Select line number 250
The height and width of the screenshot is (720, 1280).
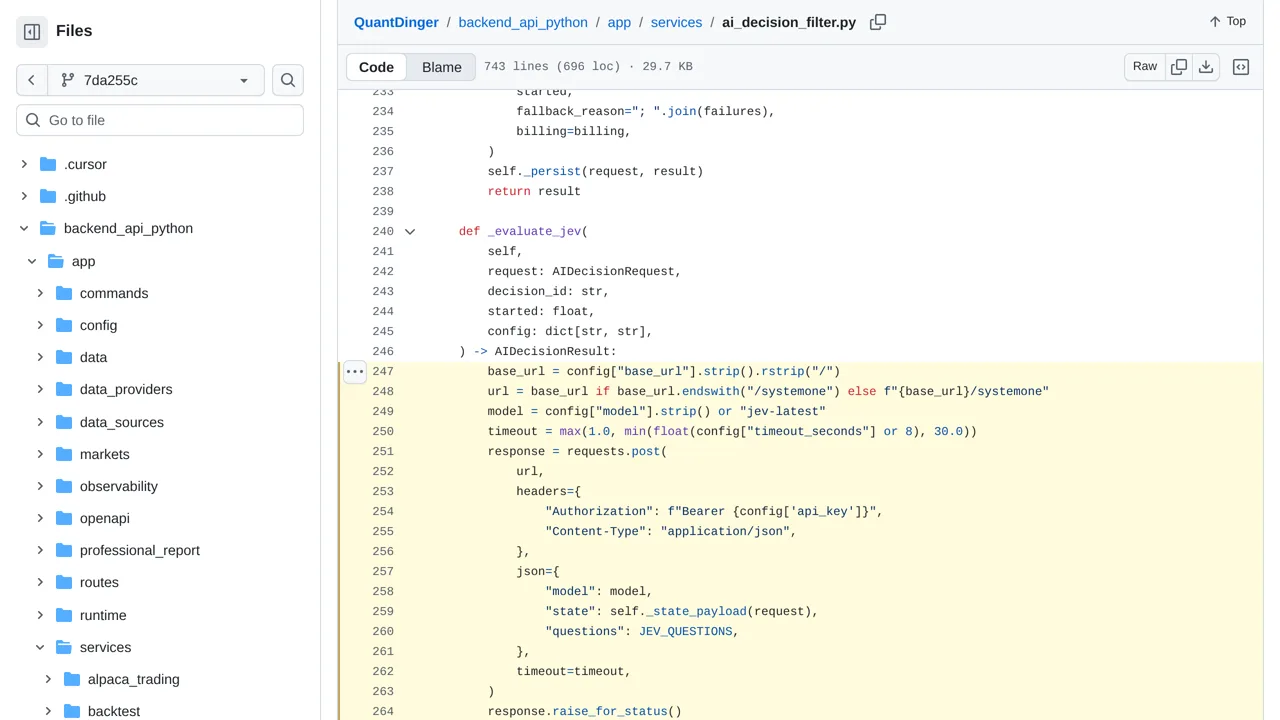pyautogui.click(x=383, y=431)
